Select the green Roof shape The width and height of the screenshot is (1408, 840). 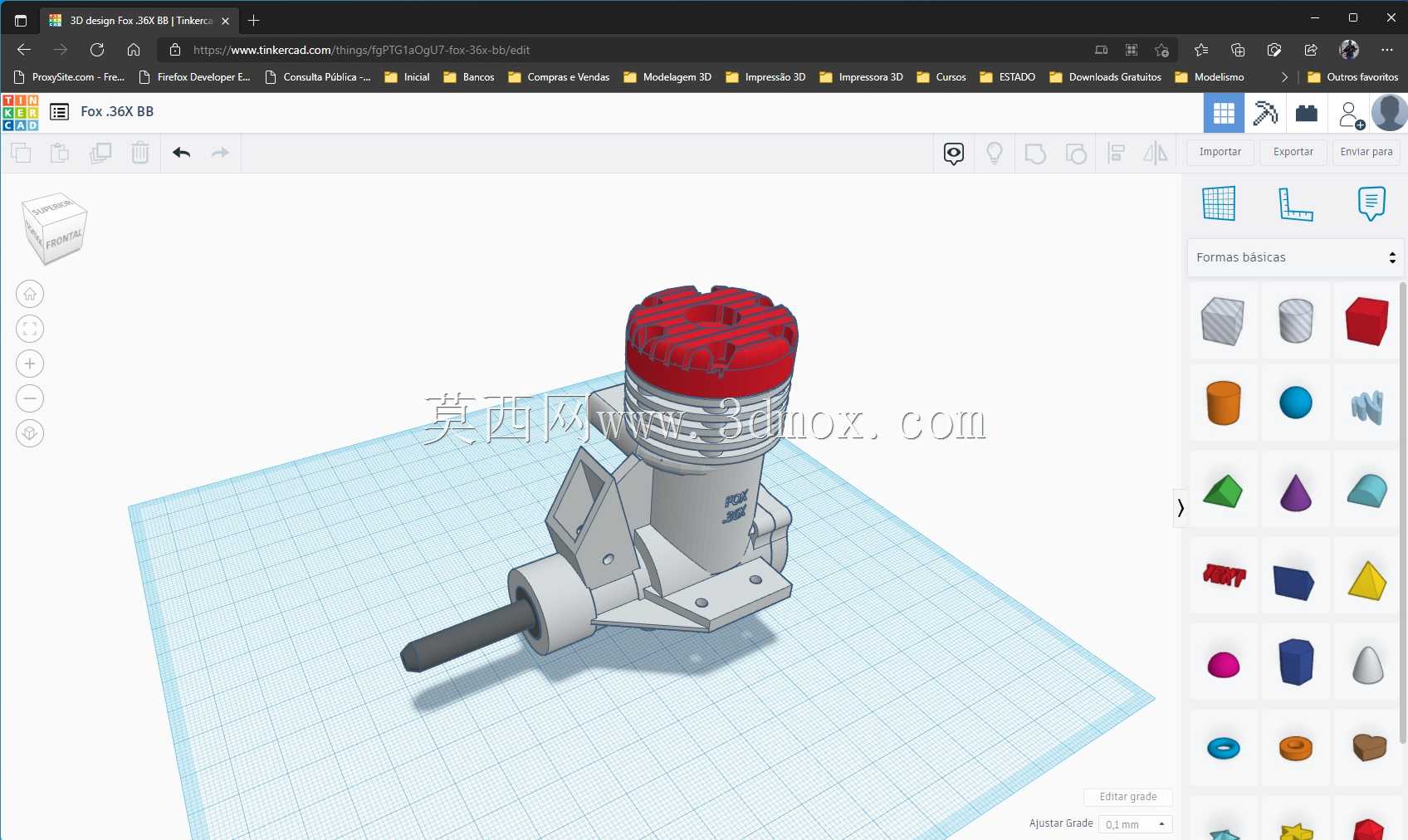1223,491
